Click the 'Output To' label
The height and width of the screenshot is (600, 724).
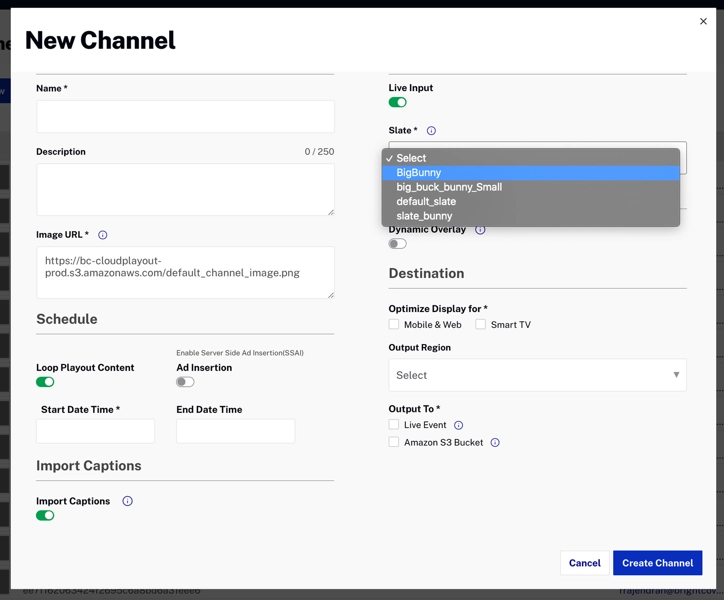point(414,409)
